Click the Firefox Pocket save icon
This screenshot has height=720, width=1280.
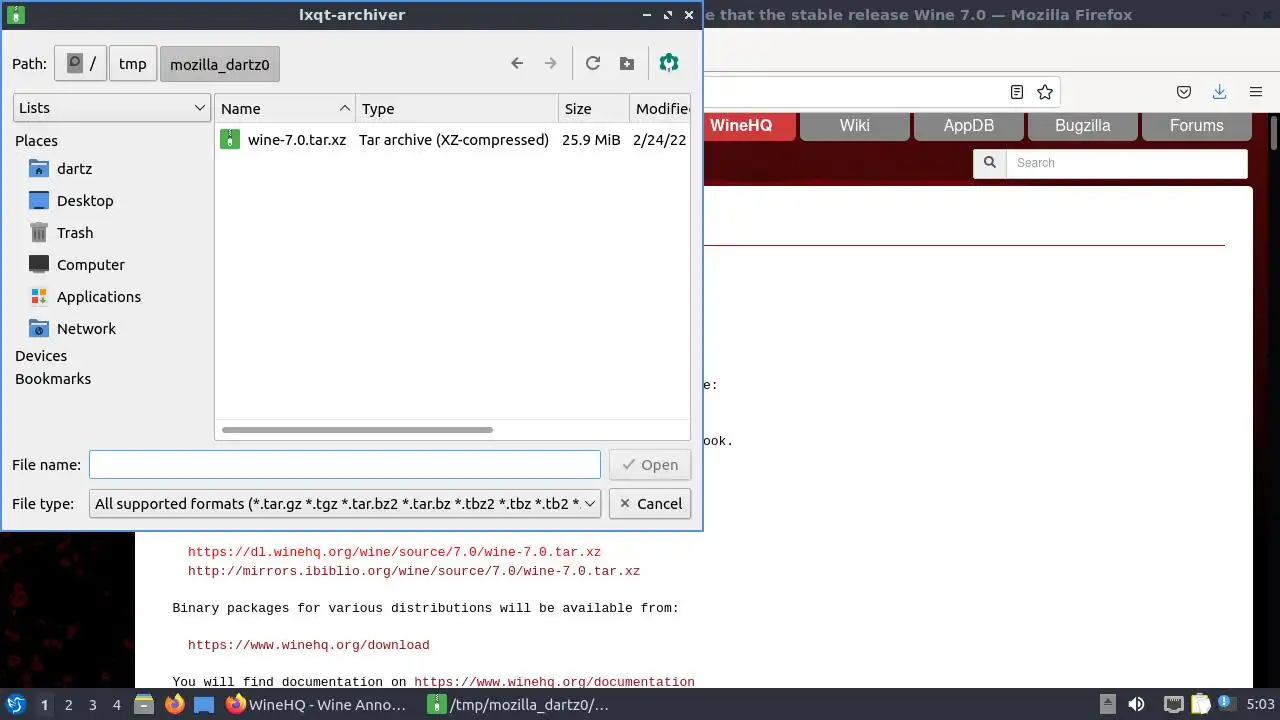1184,92
